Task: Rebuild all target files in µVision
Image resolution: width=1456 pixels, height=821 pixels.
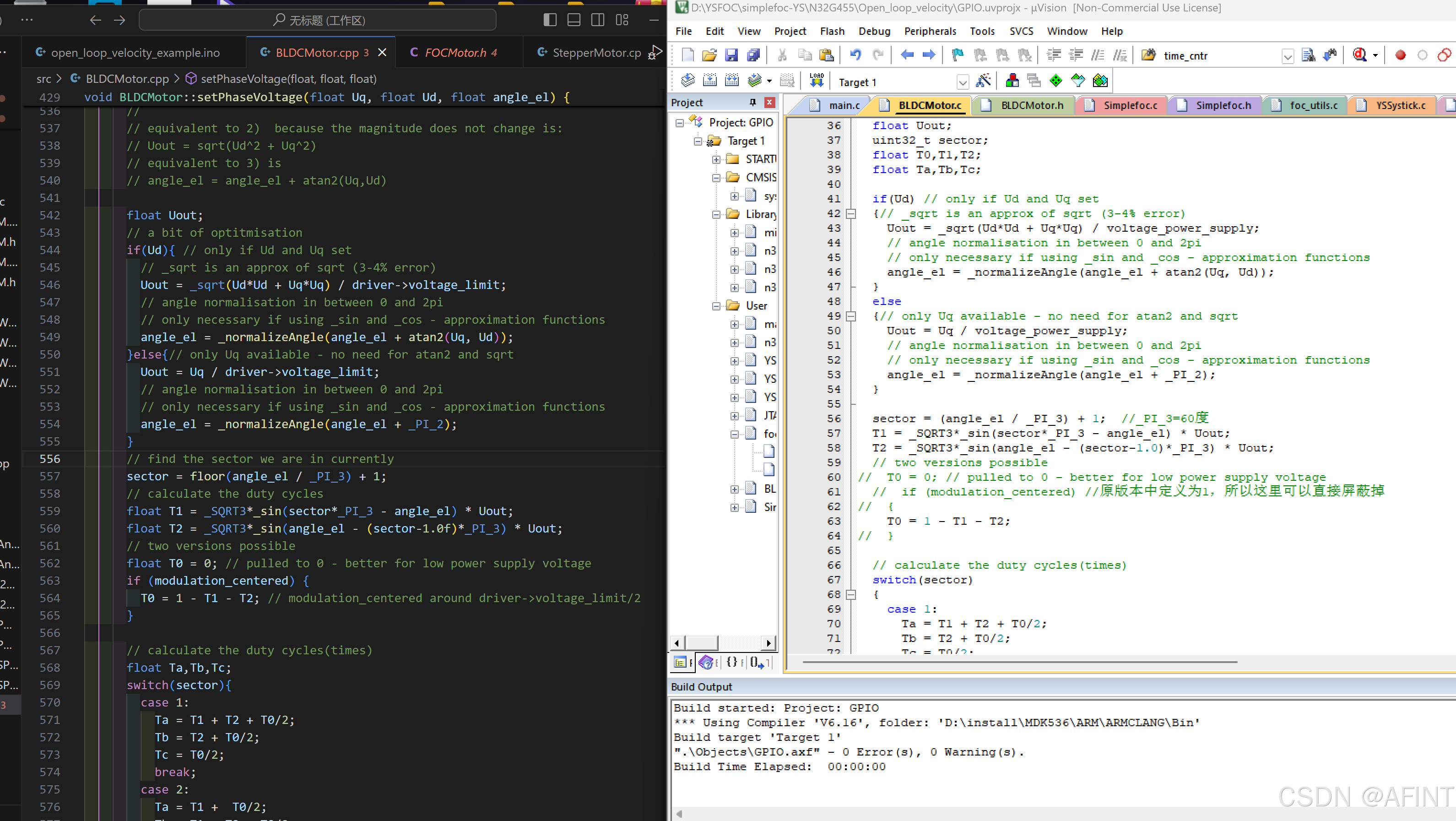Action: click(x=731, y=80)
